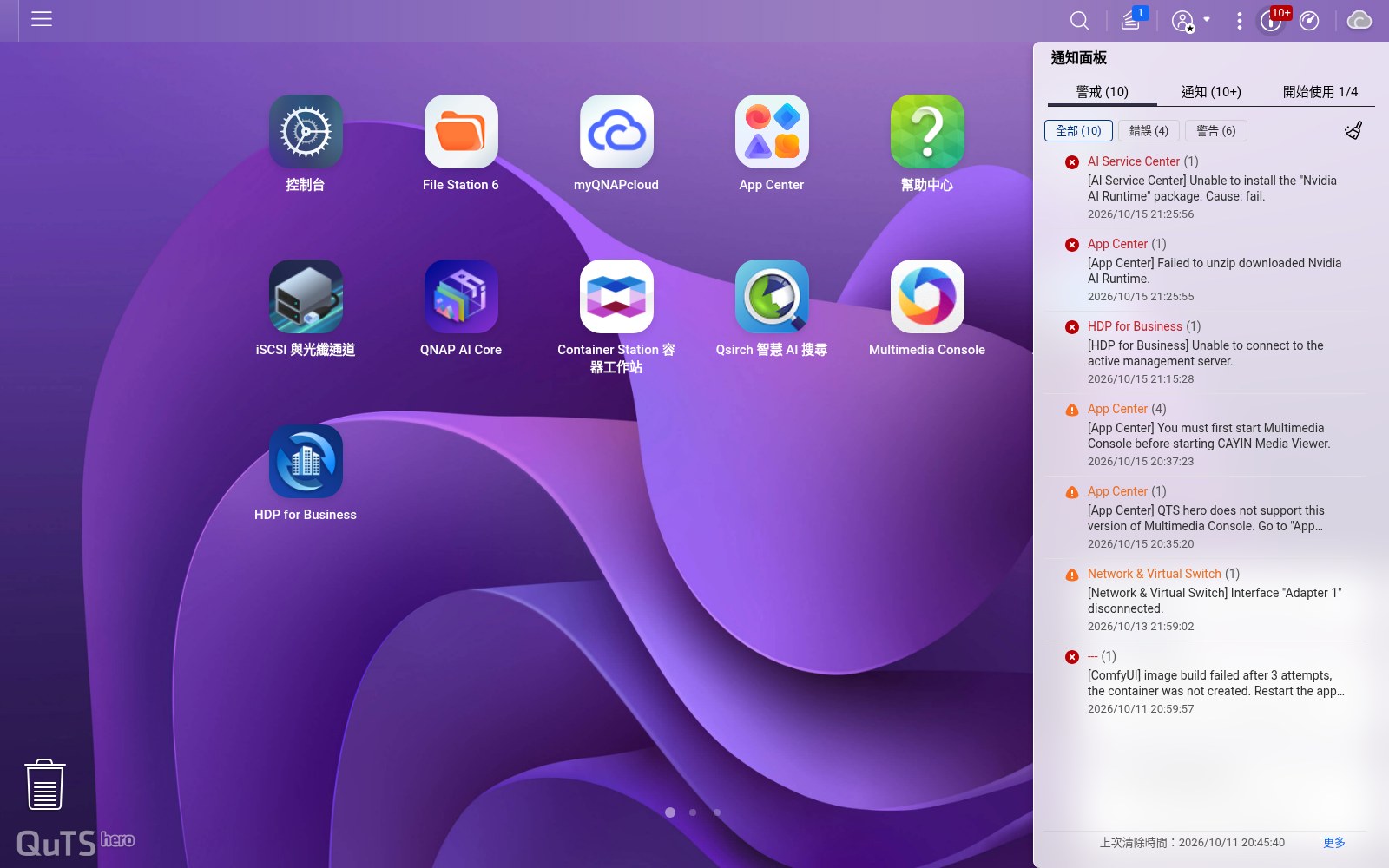The height and width of the screenshot is (868, 1389).
Task: Launch the 控制台 control panel app
Action: [x=306, y=132]
